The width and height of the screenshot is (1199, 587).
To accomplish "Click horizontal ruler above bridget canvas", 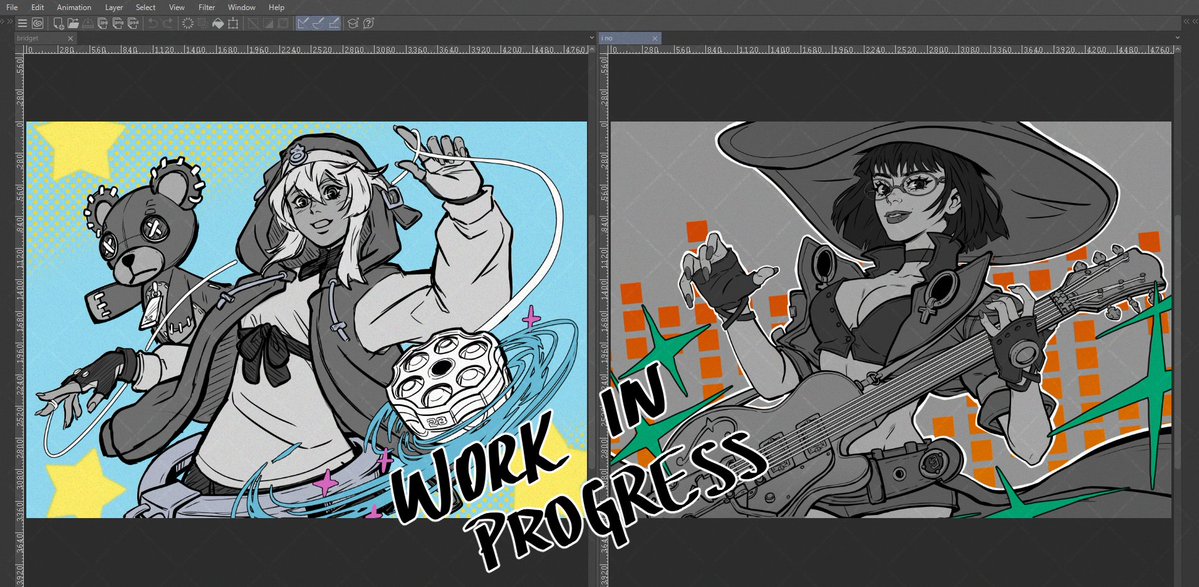I will click(x=306, y=49).
